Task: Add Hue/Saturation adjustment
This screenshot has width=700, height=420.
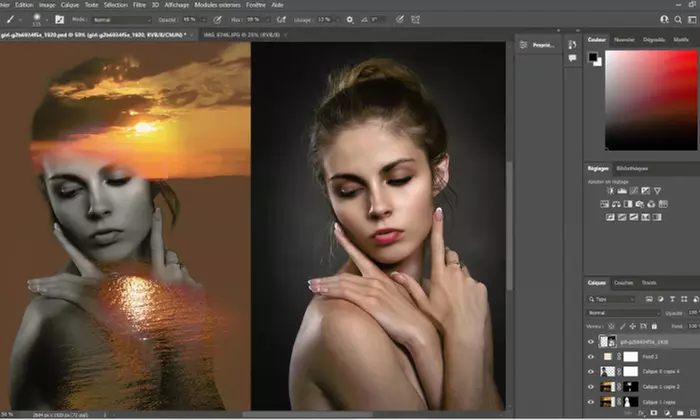Action: tap(604, 204)
